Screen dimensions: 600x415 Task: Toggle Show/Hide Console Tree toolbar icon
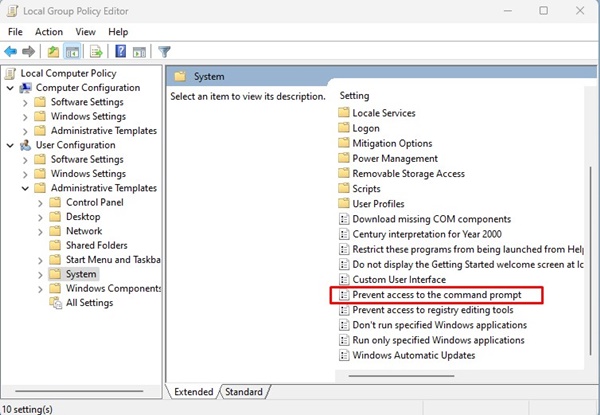tap(73, 52)
